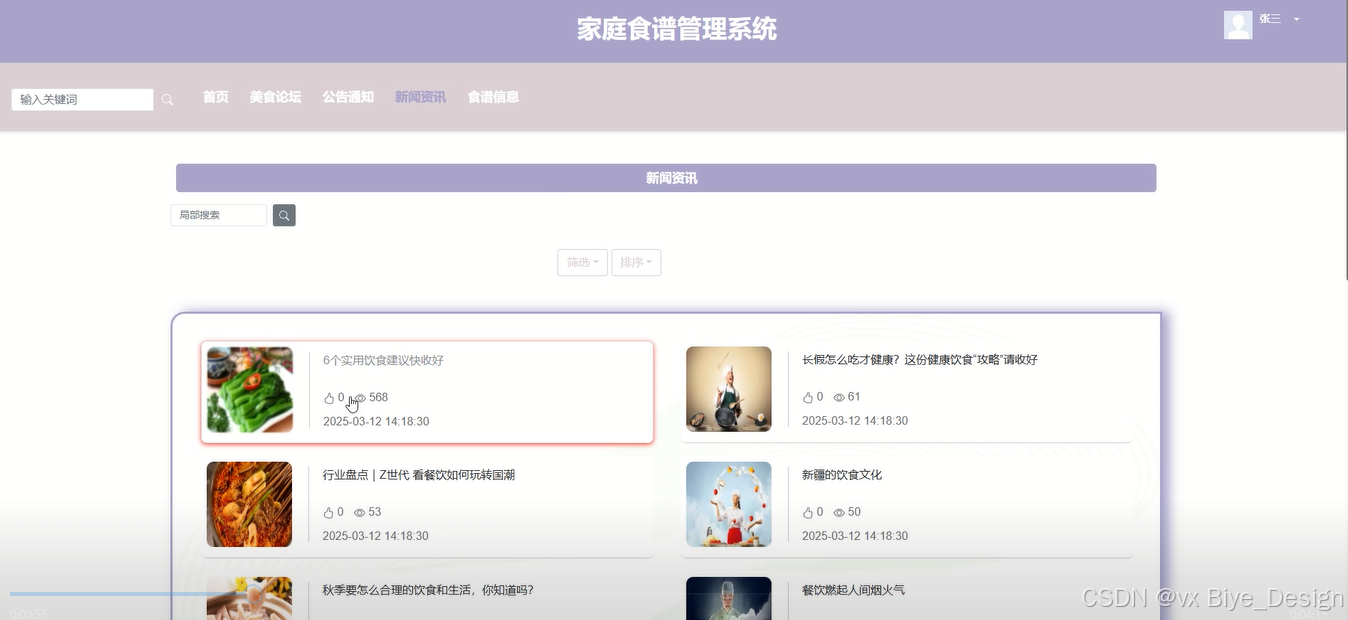Like the '长假怎么吃才健康' article thumbs-up
1348x620 pixels.
(808, 397)
